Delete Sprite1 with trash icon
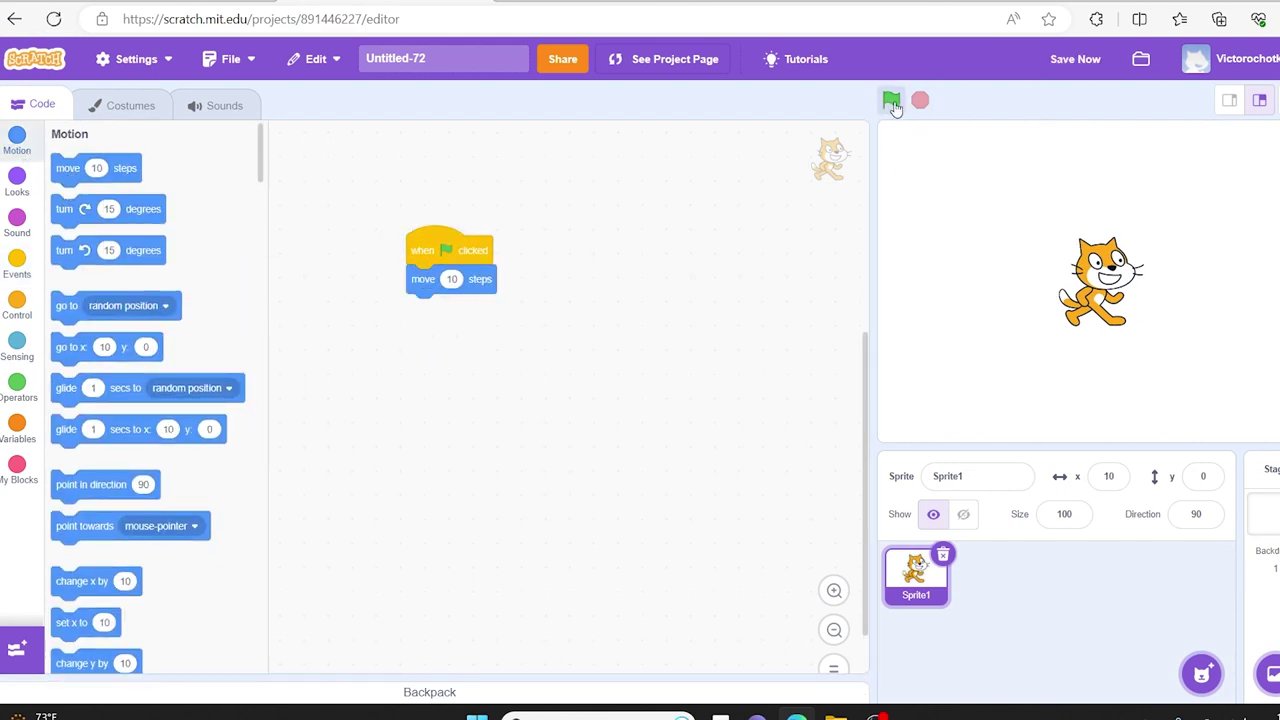 click(943, 555)
